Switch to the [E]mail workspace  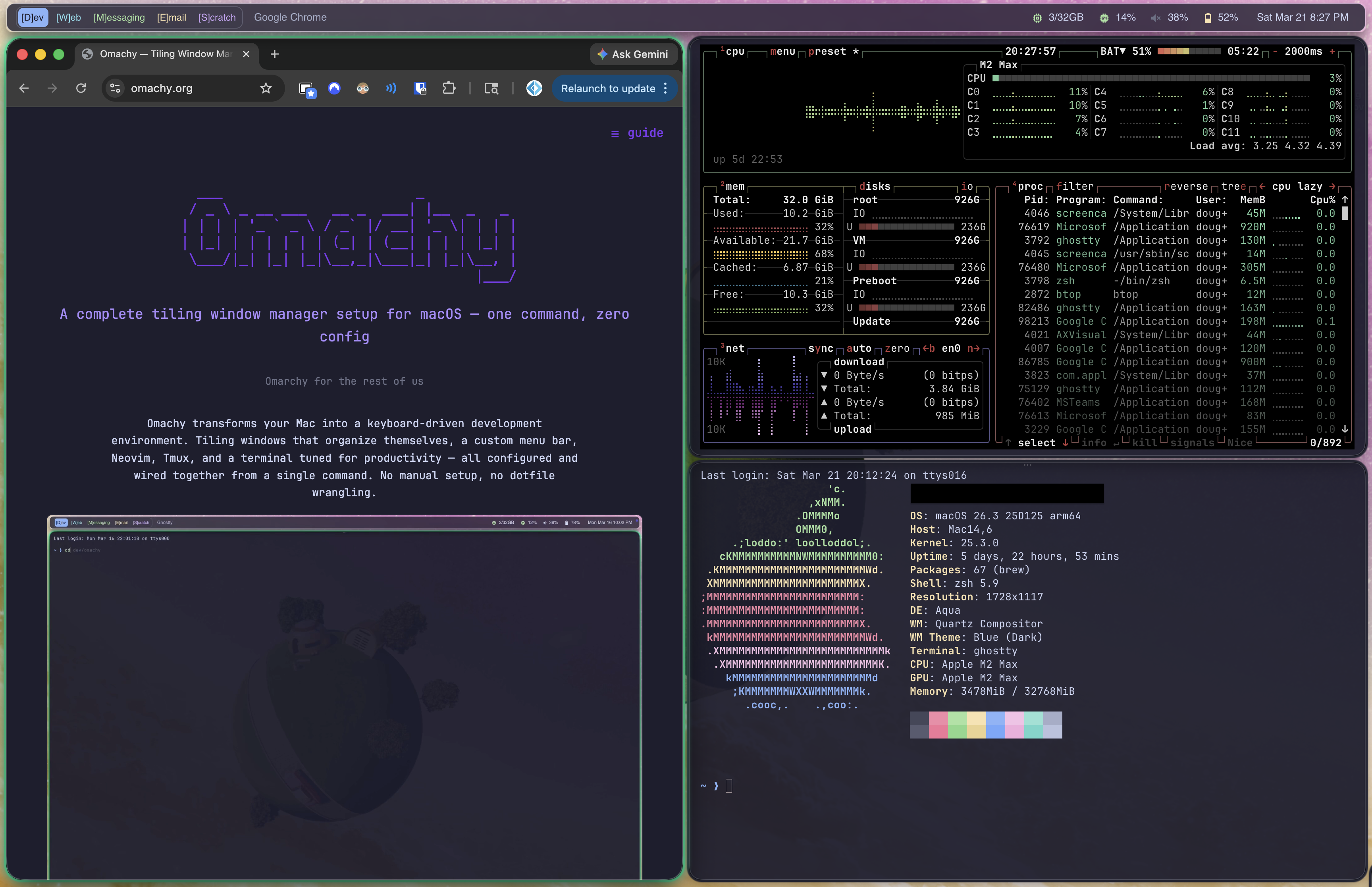tap(171, 17)
